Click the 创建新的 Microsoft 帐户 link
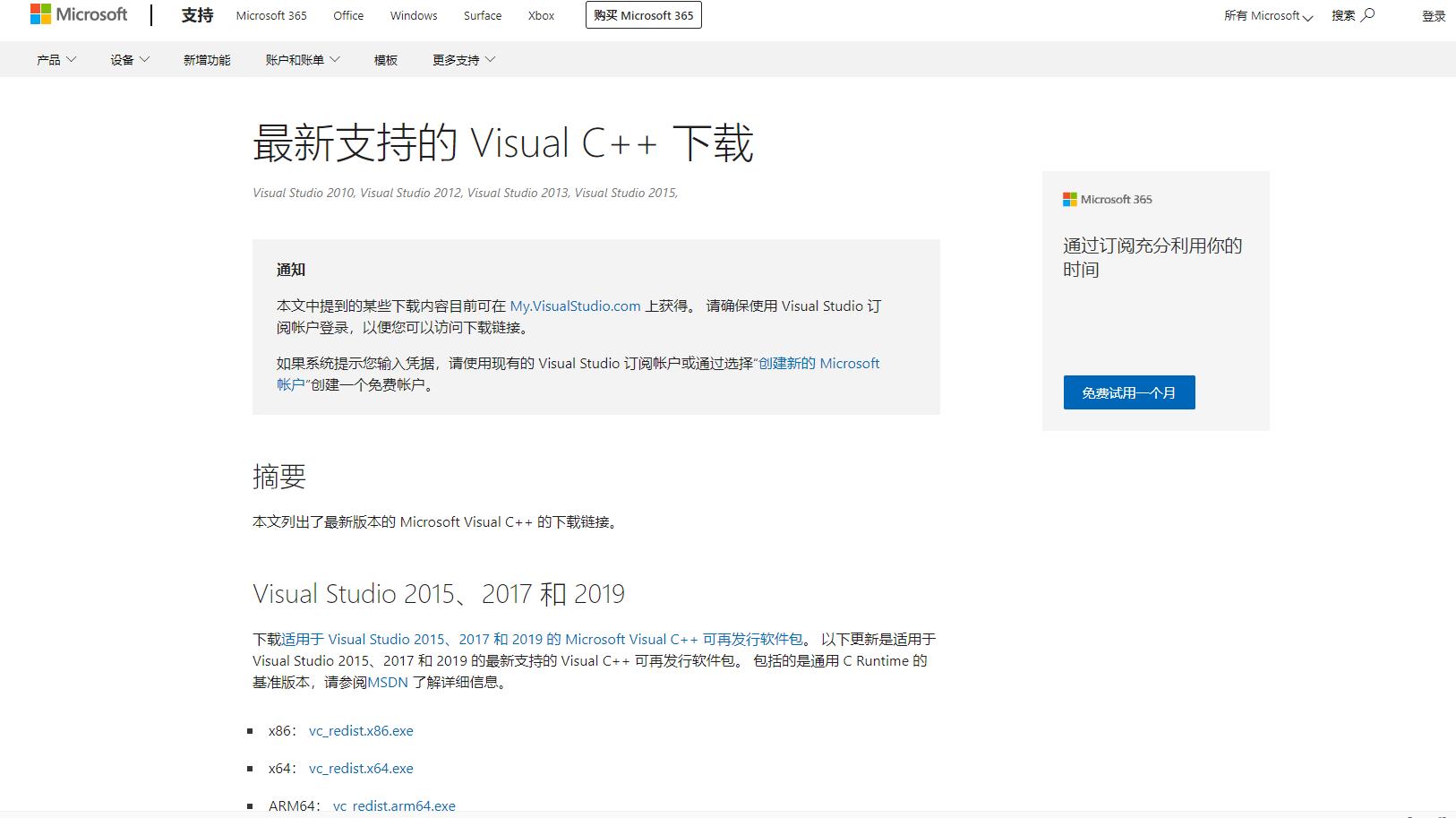Viewport: 1456px width, 818px height. tap(818, 364)
